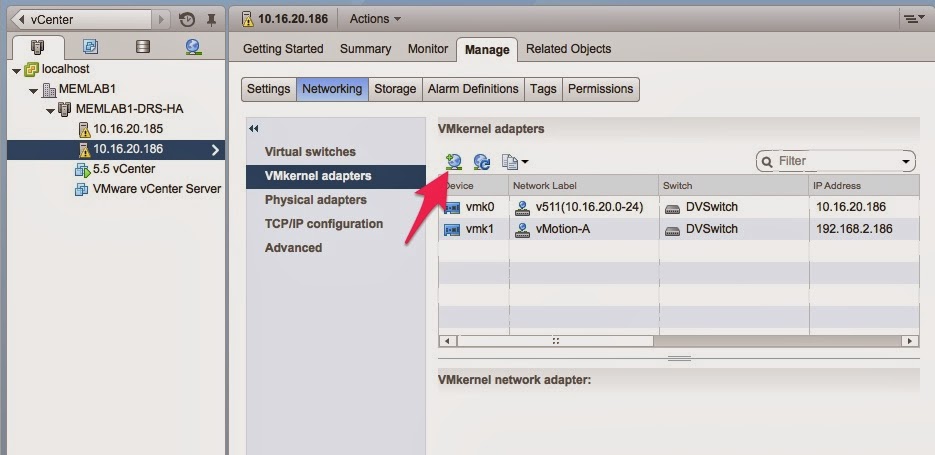Screen dimensions: 935x455
Task: Sort by the Switch column header
Action: [734, 185]
